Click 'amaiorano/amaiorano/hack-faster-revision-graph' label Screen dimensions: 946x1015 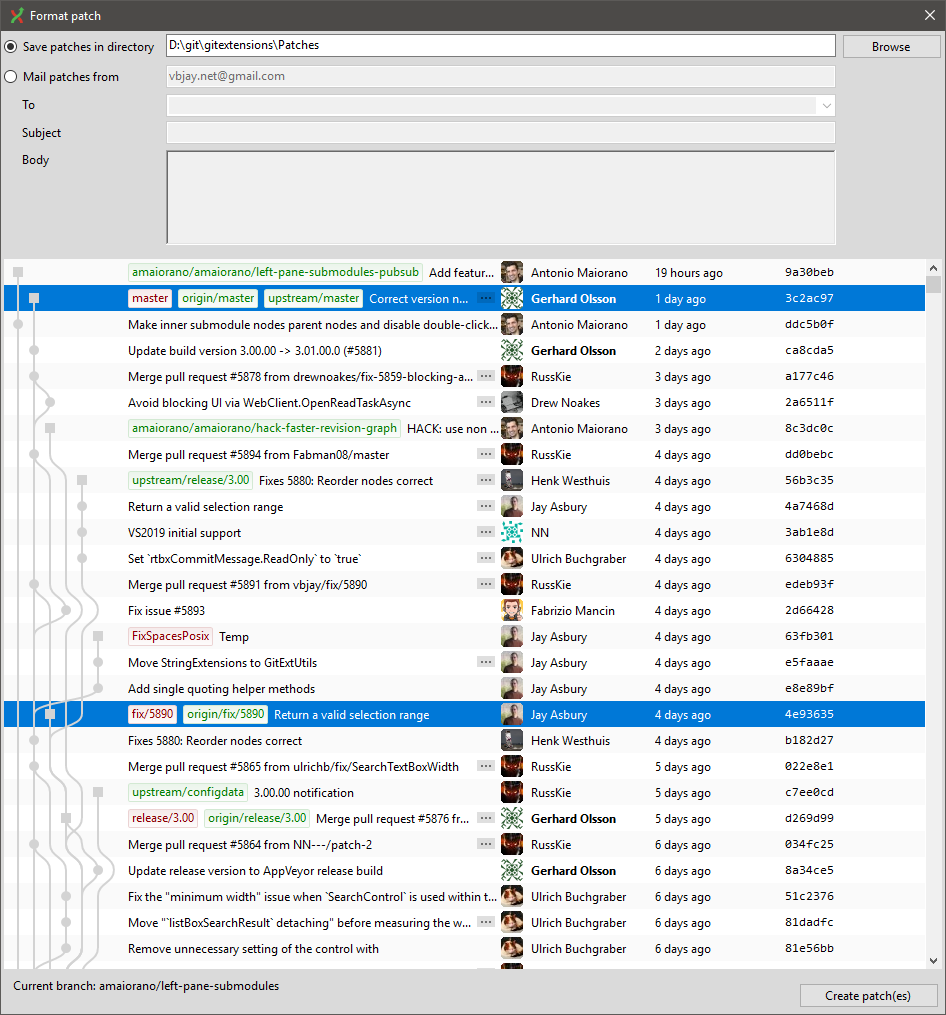point(264,429)
